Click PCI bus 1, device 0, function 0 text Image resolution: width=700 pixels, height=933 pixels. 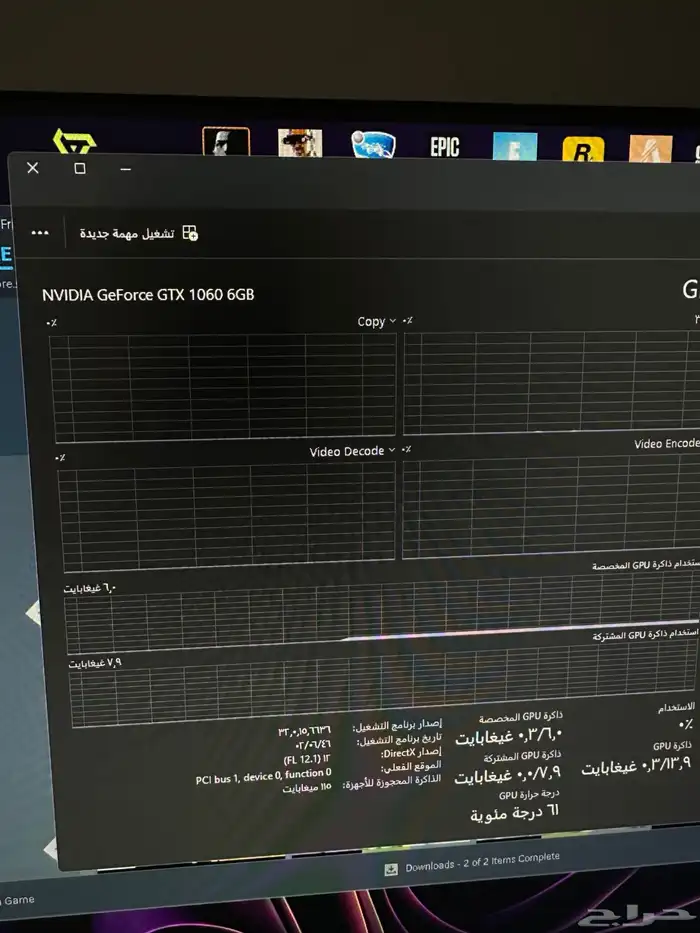click(x=264, y=775)
